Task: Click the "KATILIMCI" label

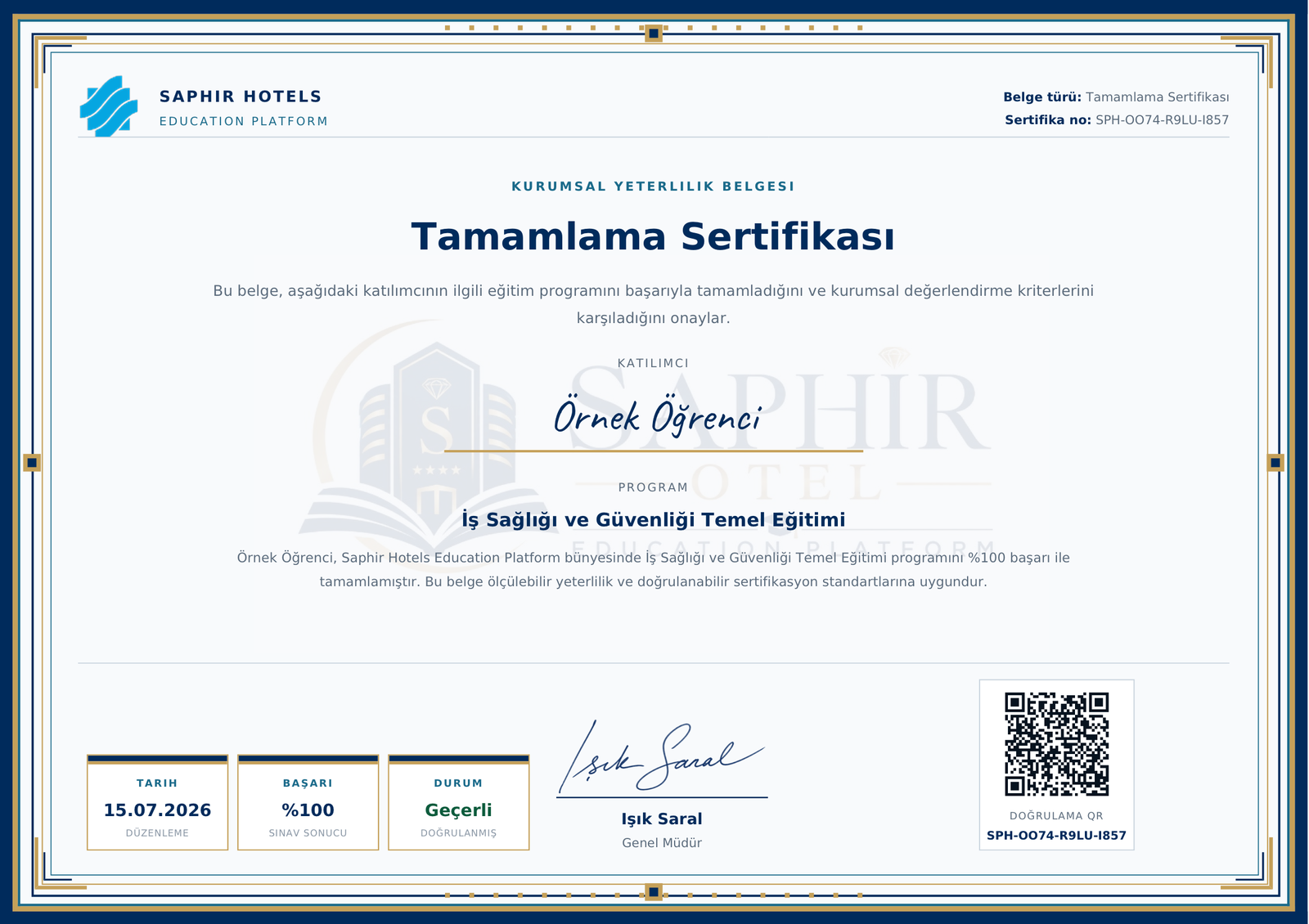Action: click(653, 363)
